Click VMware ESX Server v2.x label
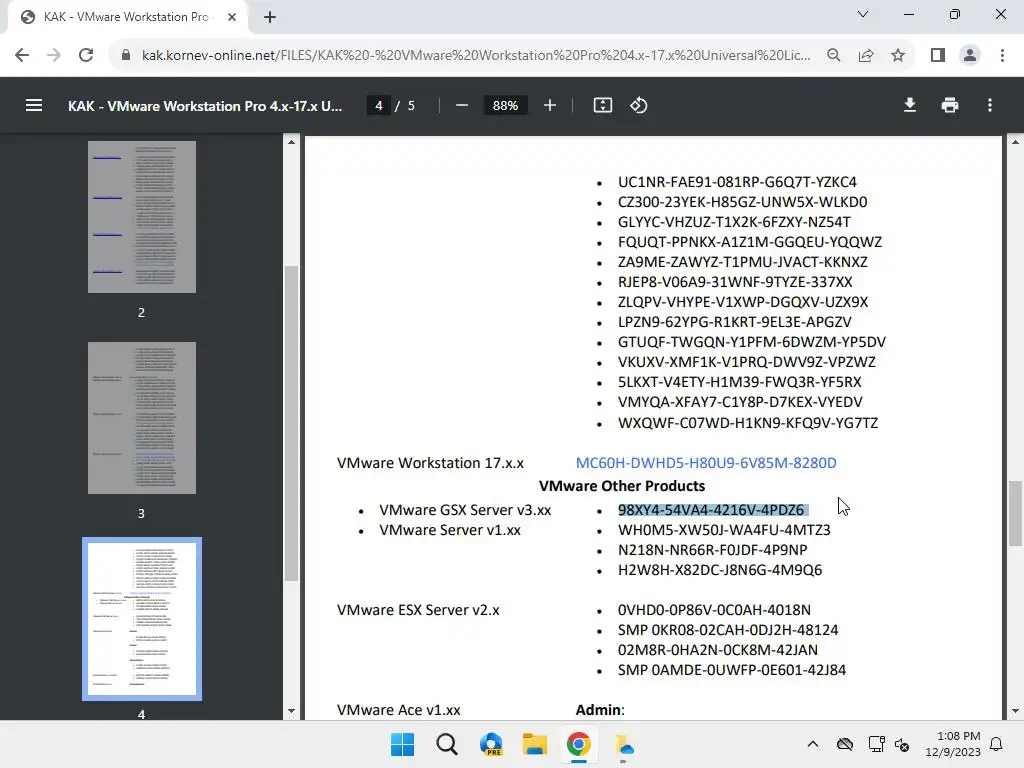This screenshot has width=1024, height=768. (418, 610)
